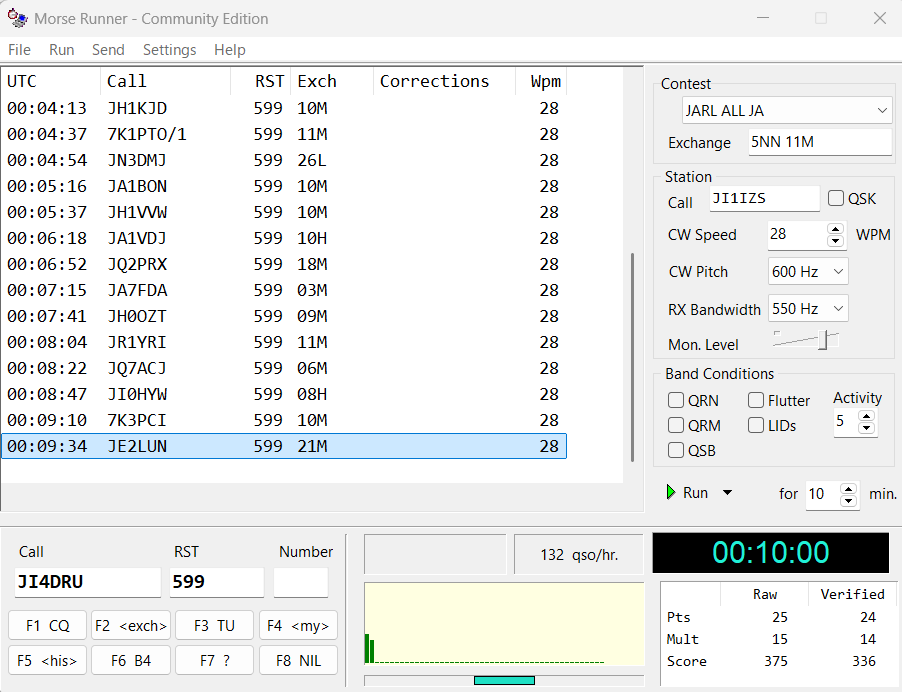The width and height of the screenshot is (902, 692).
Task: Click the Exchange field showing 5NN 11M
Action: coord(820,142)
